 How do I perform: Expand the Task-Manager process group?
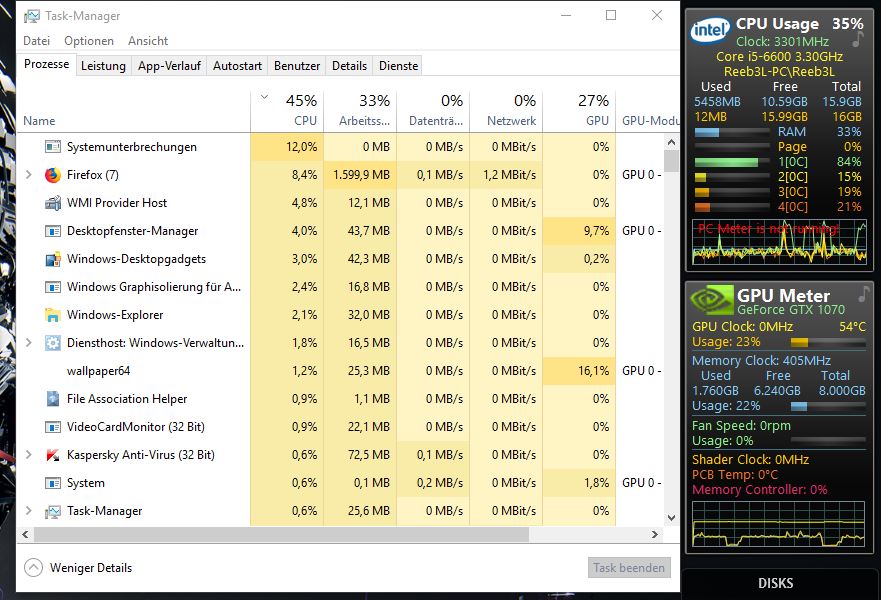click(29, 511)
